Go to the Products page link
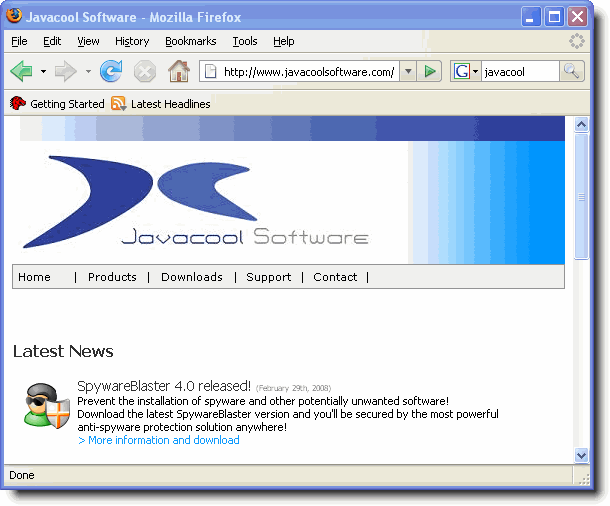Screen dimensions: 610x506 point(112,277)
